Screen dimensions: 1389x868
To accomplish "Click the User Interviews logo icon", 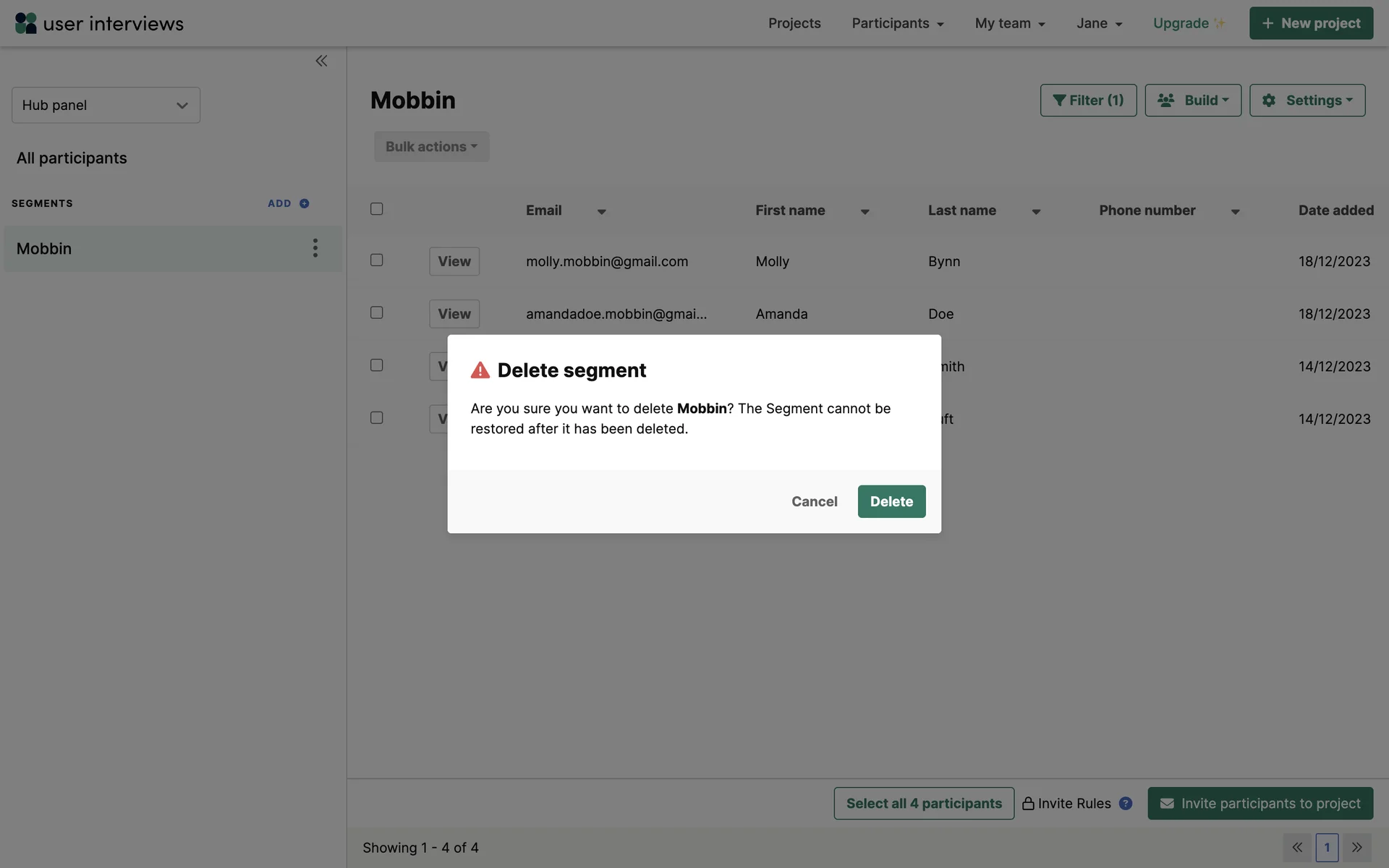I will point(25,23).
